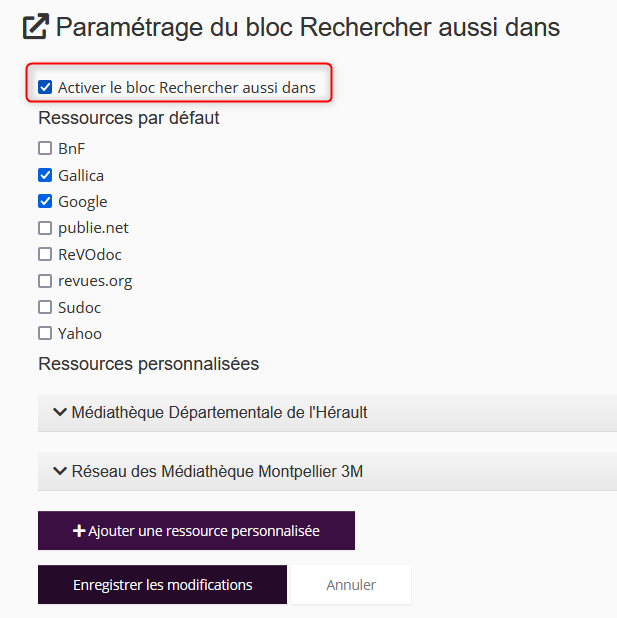
Task: Enable the Sudoc resource
Action: tap(45, 307)
